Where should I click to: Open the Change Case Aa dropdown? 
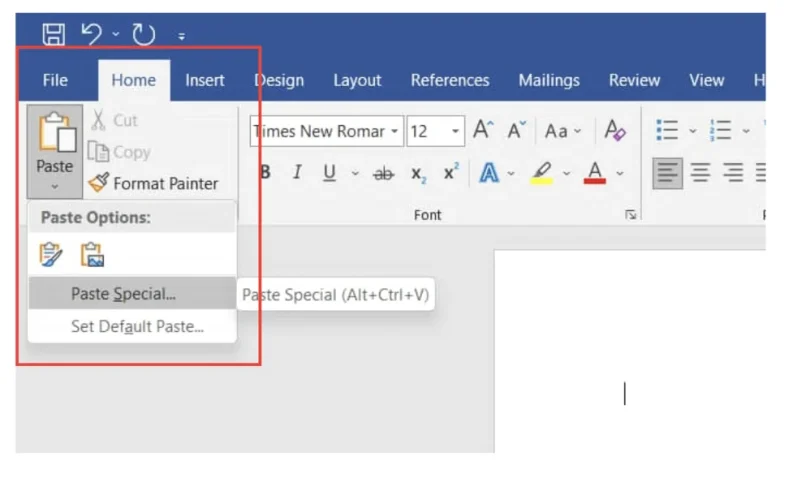point(562,132)
